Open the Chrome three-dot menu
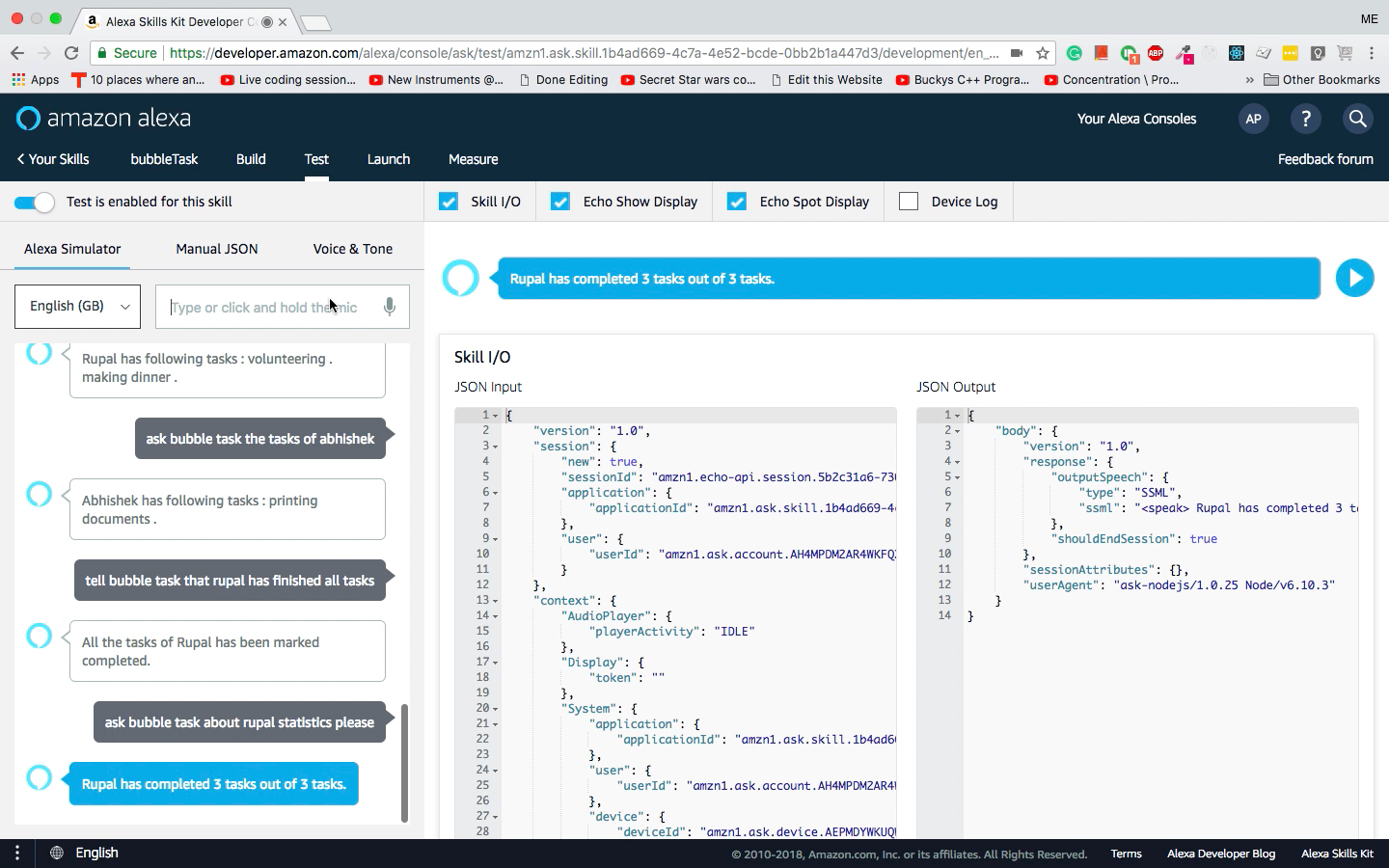The height and width of the screenshot is (868, 1389). 1372,53
